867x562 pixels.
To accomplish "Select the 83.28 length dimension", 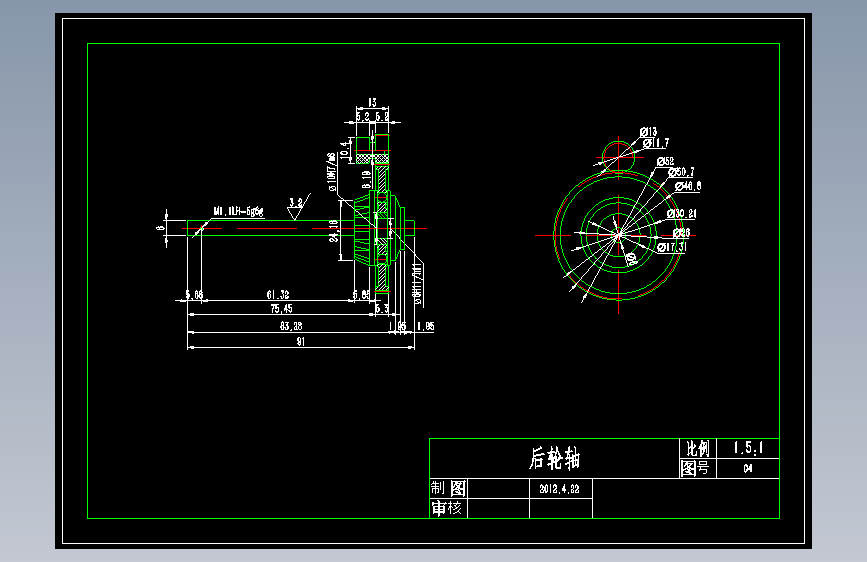I will 291,326.
